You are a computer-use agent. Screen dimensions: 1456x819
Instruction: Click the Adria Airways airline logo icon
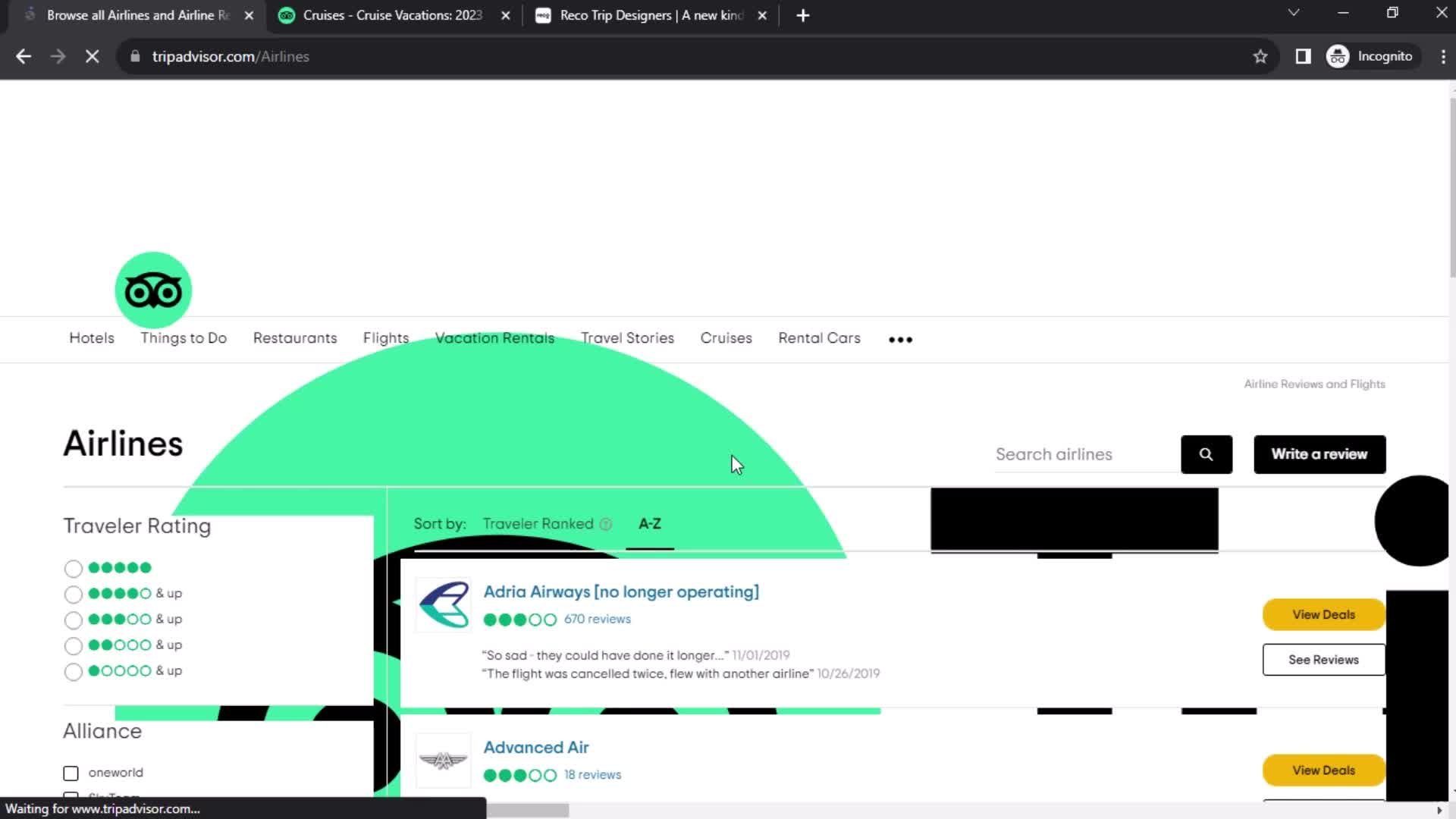pos(445,605)
